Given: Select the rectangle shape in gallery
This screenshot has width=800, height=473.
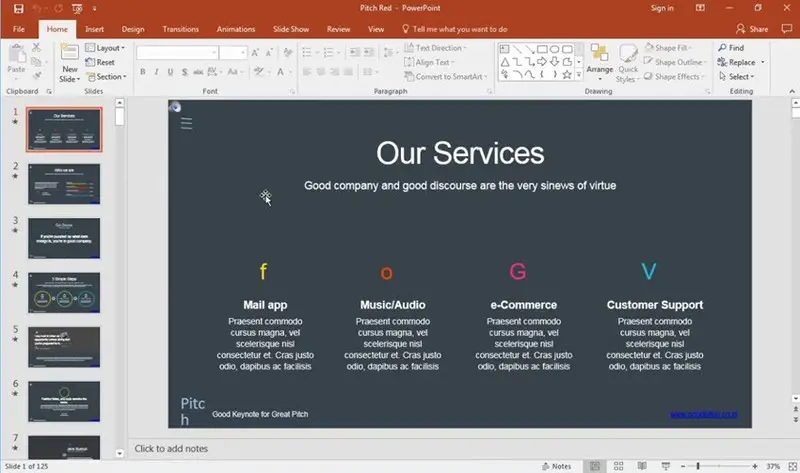Looking at the screenshot, I should tap(542, 49).
